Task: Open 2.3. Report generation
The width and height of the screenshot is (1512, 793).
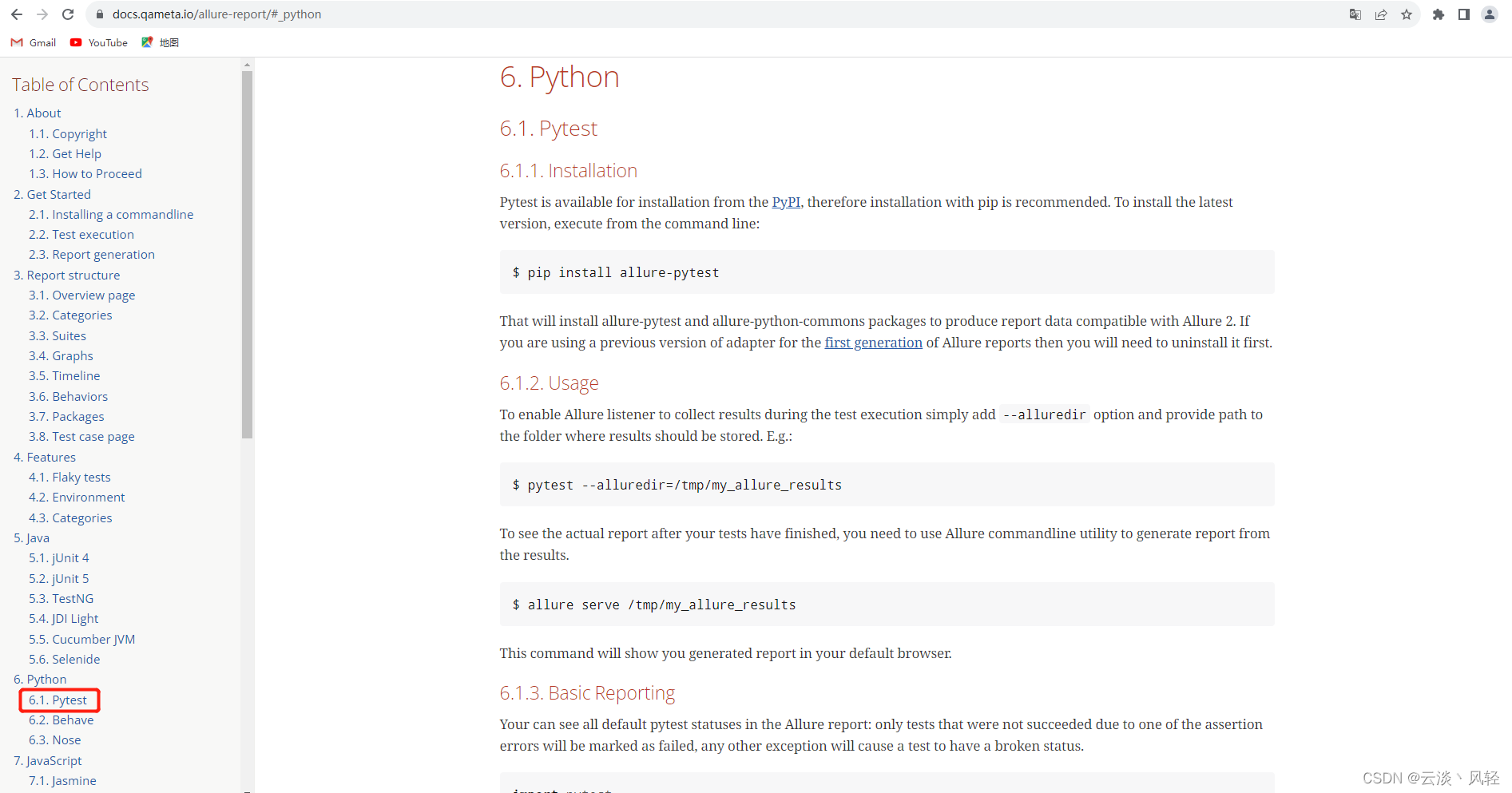Action: click(92, 255)
